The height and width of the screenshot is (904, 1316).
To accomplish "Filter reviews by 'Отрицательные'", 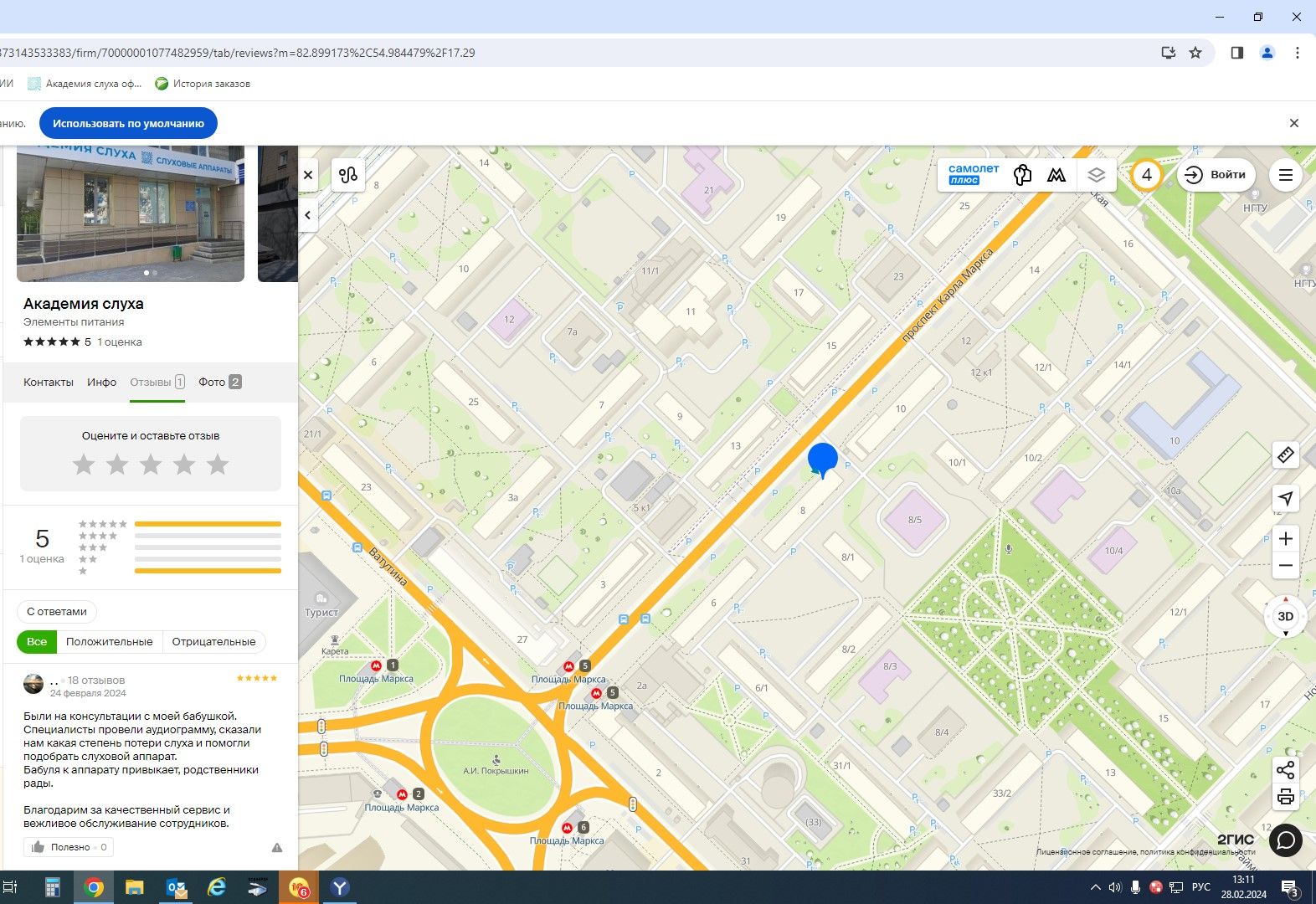I will point(213,642).
